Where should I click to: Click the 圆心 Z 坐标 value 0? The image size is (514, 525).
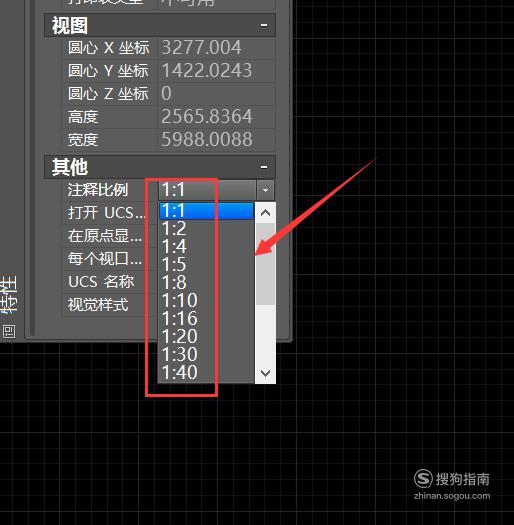(x=166, y=93)
